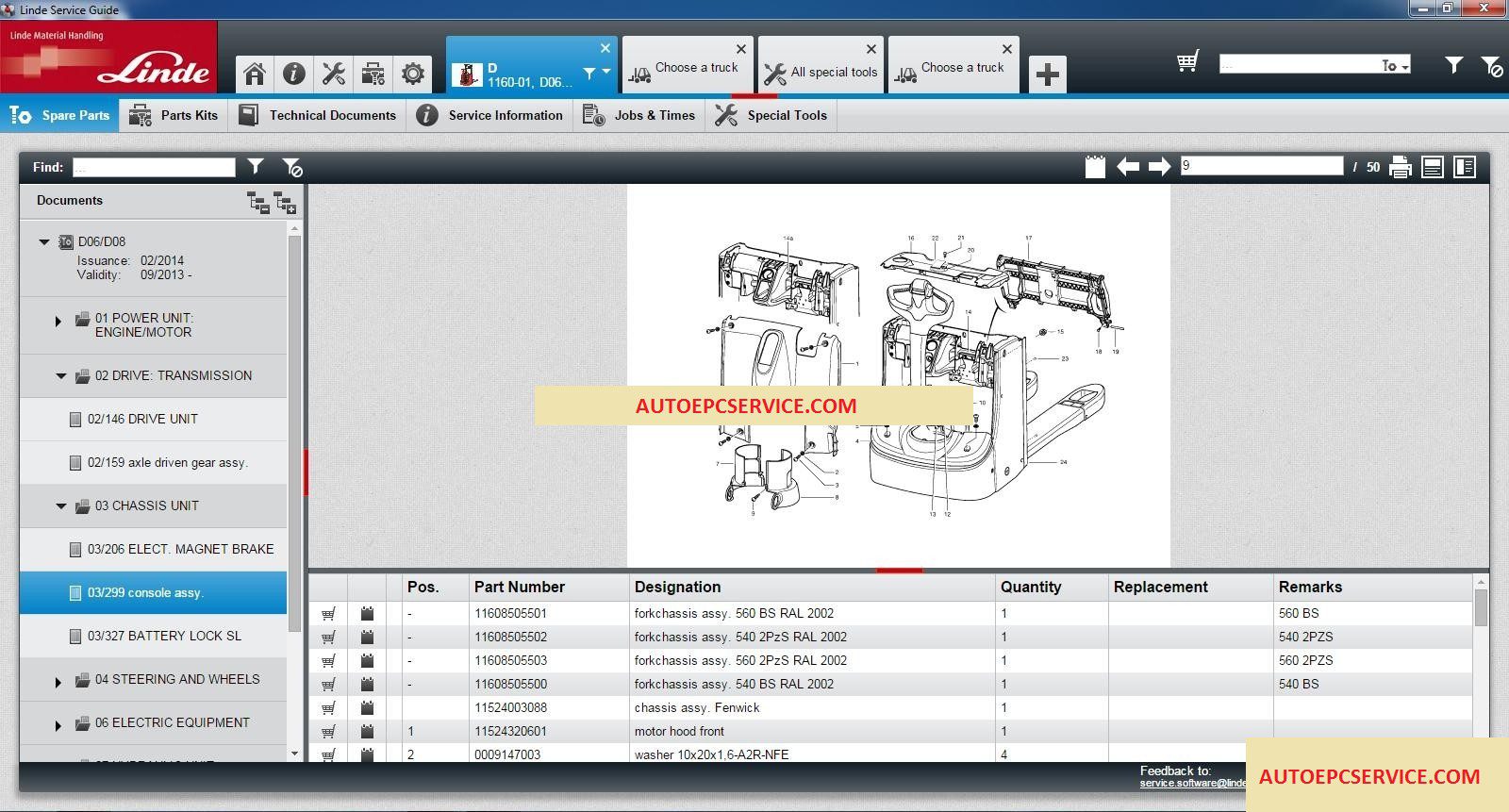
Task: Open the settings gear icon in the top toolbar
Action: pyautogui.click(x=412, y=74)
